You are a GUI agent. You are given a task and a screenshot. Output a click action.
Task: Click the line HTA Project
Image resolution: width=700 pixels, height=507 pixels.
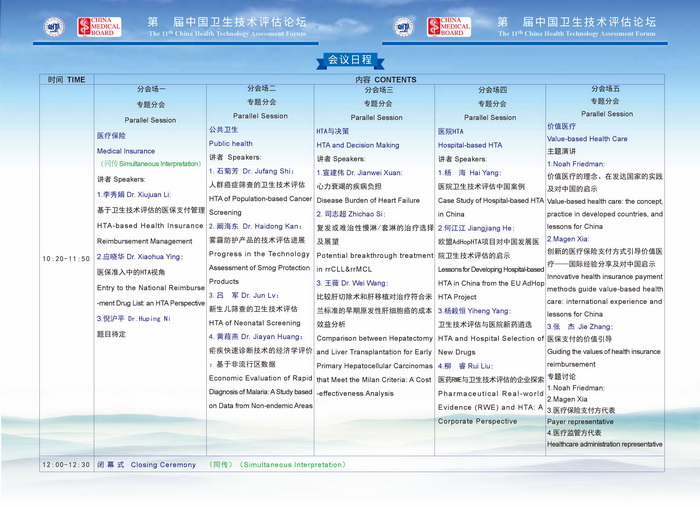457,297
